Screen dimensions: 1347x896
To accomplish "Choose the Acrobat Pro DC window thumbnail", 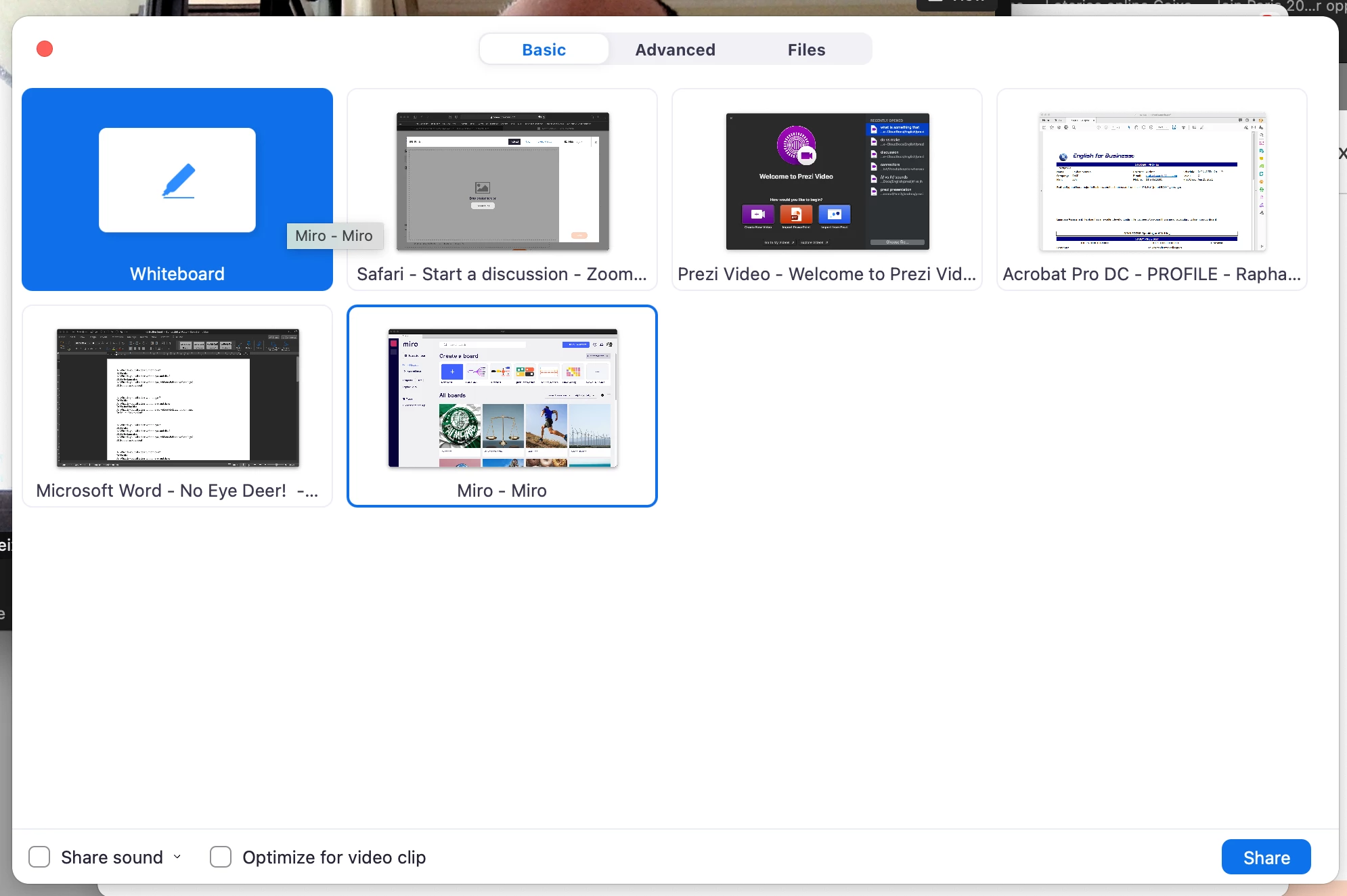I will point(1151,181).
